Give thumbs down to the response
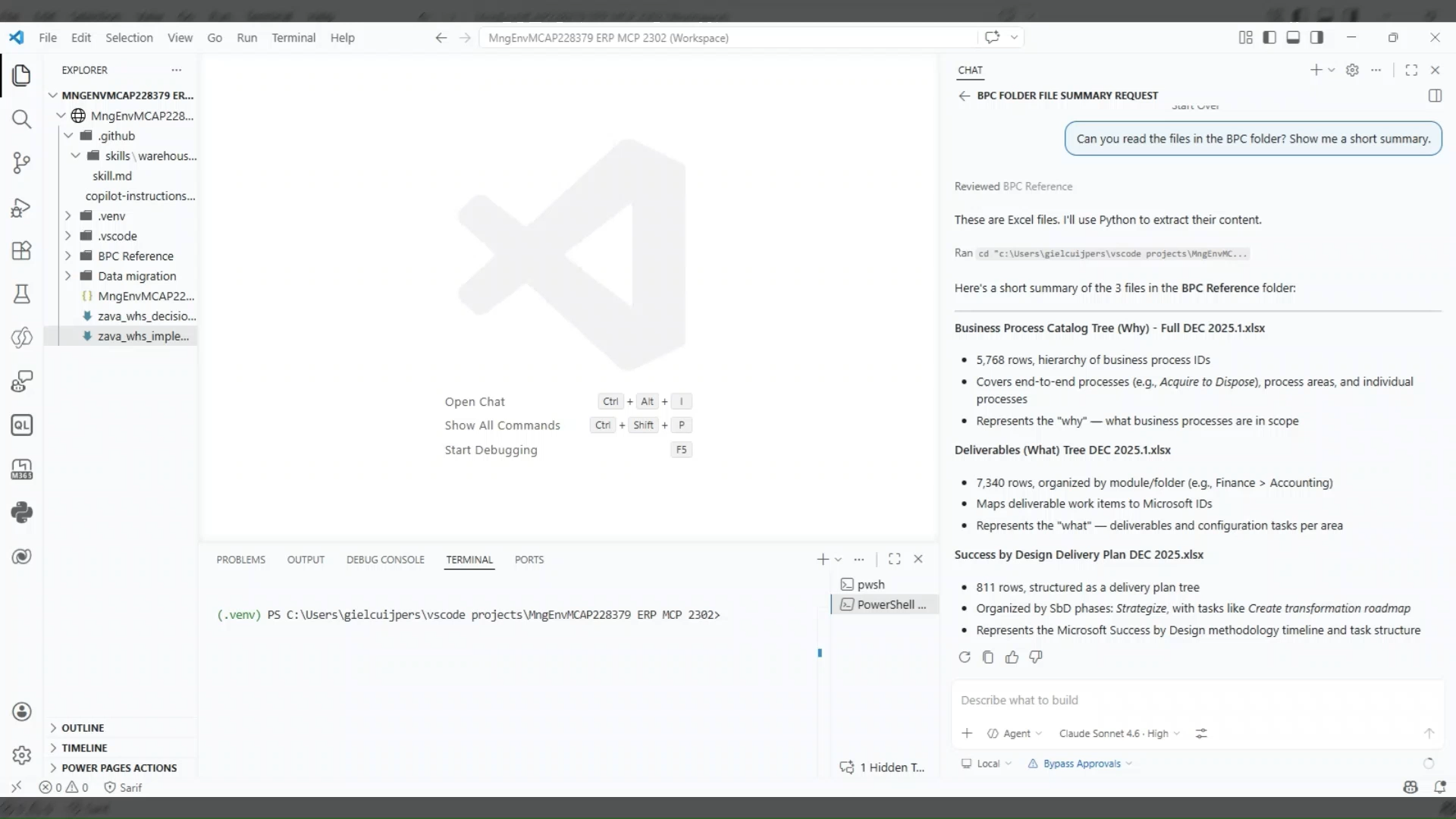This screenshot has height=819, width=1456. coord(1036,657)
